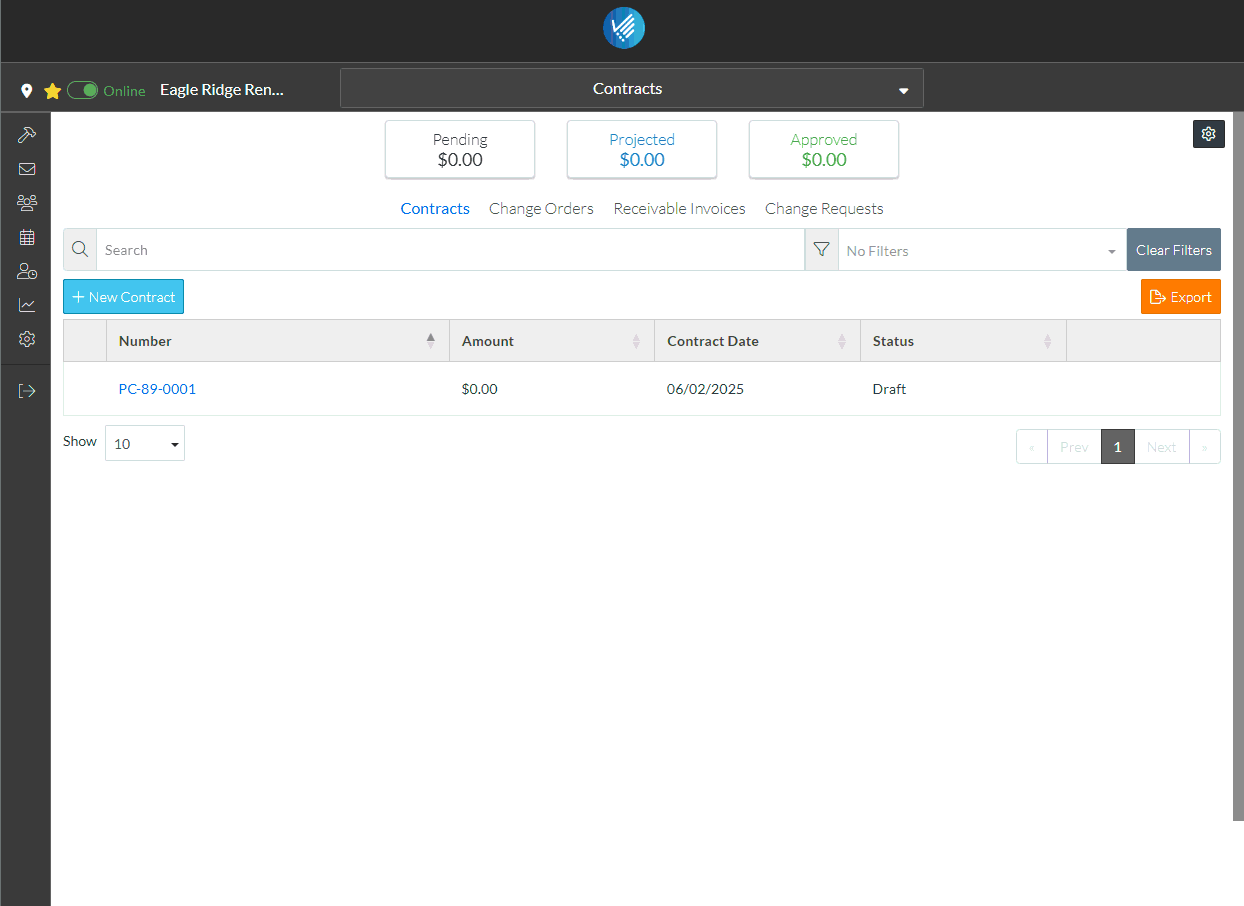Viewport: 1244px width, 906px height.
Task: Click the Next pagination button
Action: point(1162,447)
